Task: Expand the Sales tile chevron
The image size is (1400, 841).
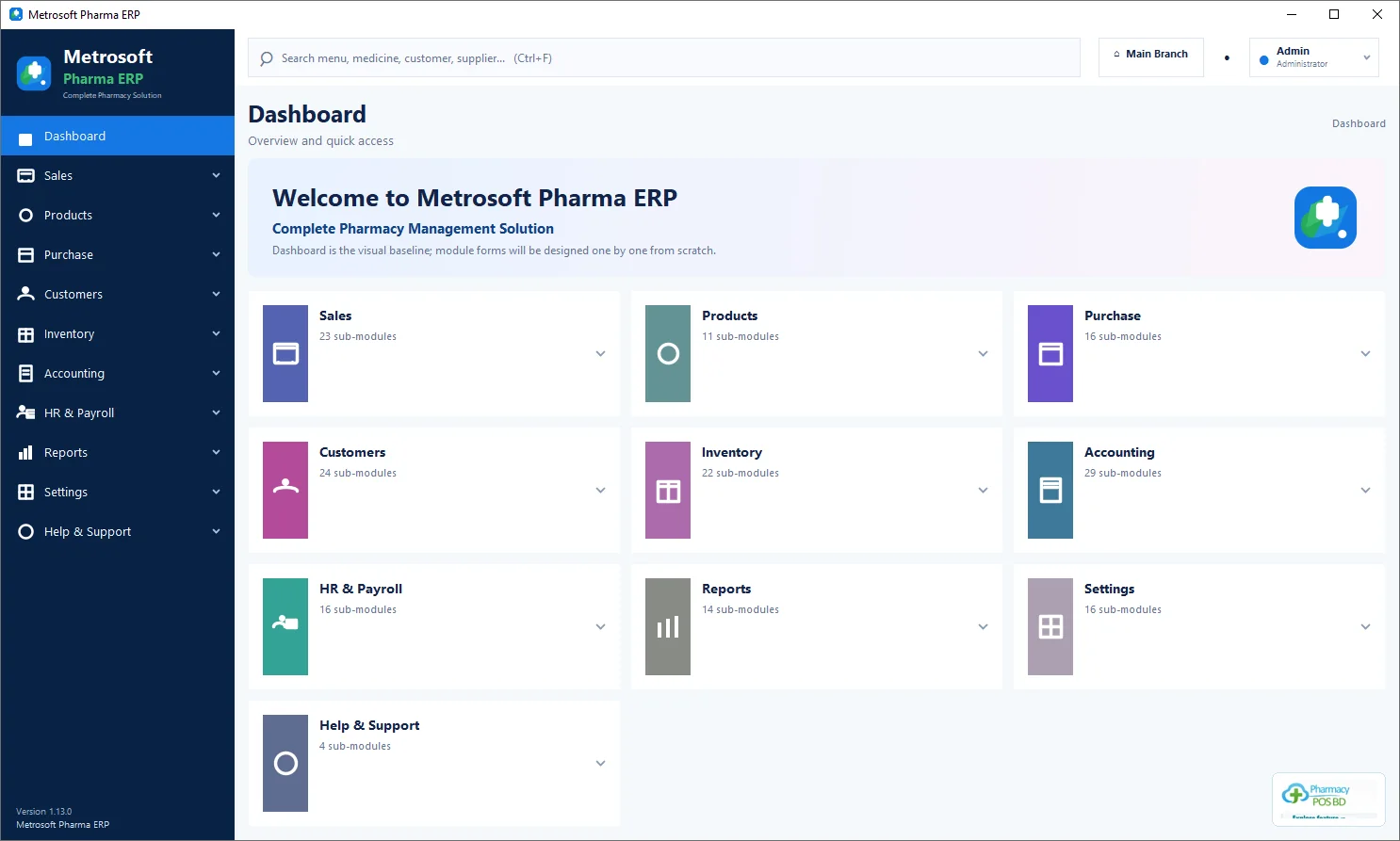Action: point(600,354)
